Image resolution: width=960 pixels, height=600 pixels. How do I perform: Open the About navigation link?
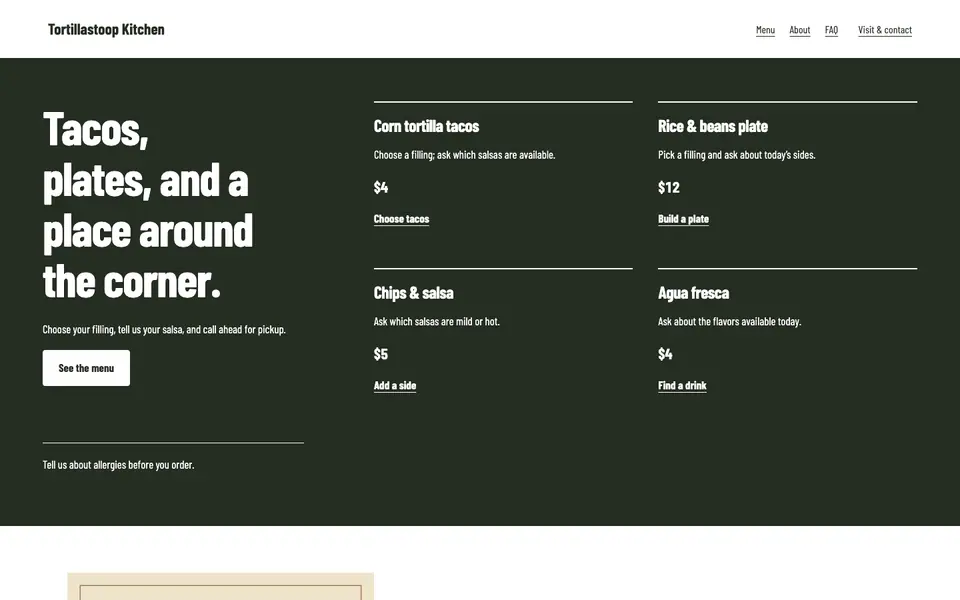tap(800, 30)
